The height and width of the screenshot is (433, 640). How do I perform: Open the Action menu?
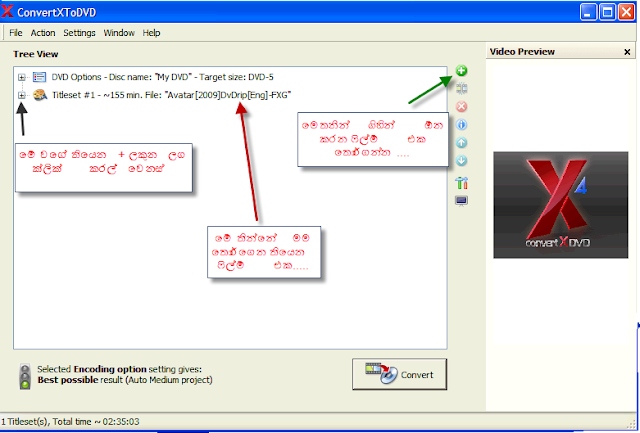point(43,33)
